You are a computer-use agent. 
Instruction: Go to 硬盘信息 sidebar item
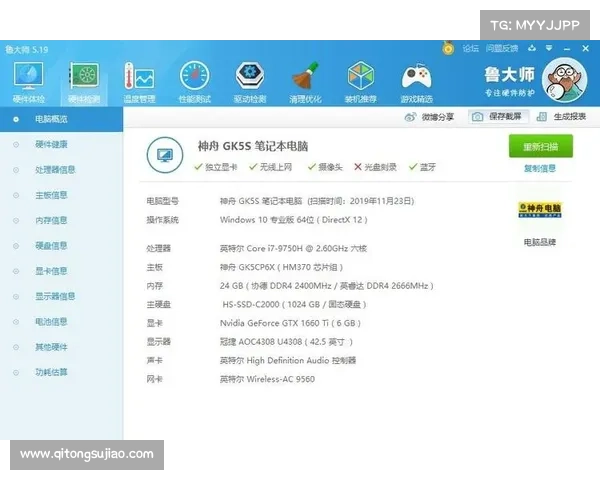[51, 246]
